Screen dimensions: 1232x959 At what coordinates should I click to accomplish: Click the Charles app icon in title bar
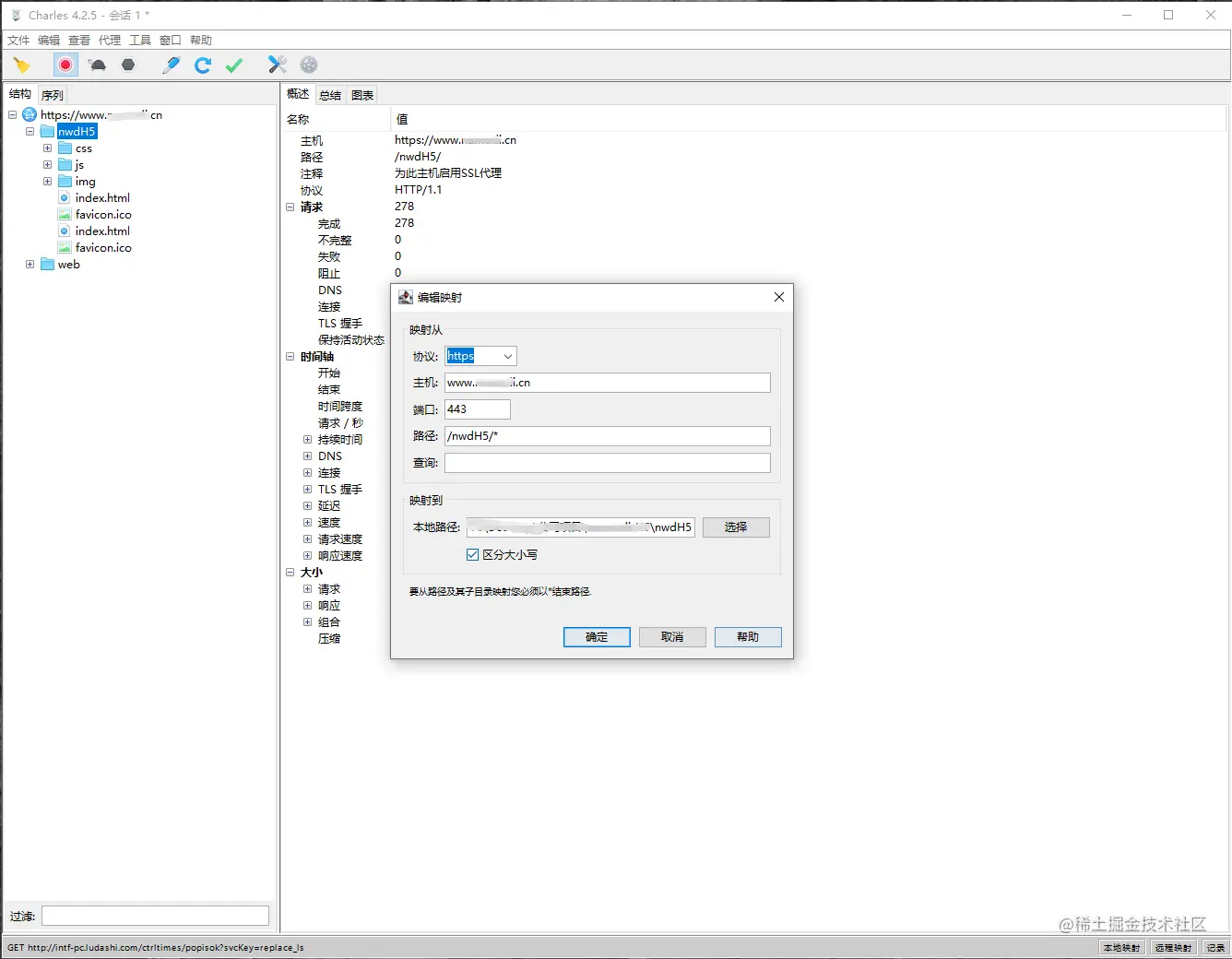coord(16,15)
